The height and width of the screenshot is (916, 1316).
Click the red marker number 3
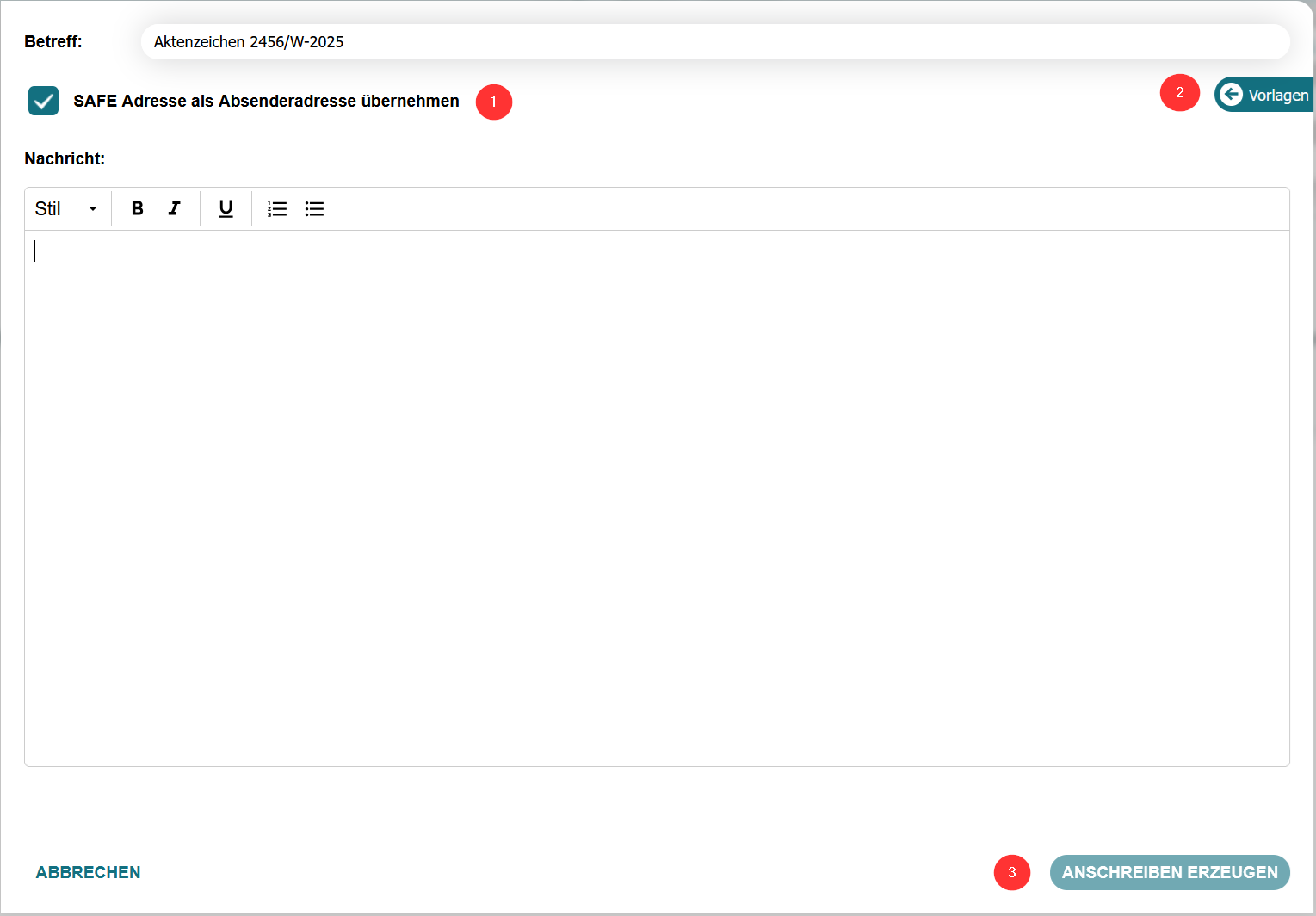(1011, 872)
